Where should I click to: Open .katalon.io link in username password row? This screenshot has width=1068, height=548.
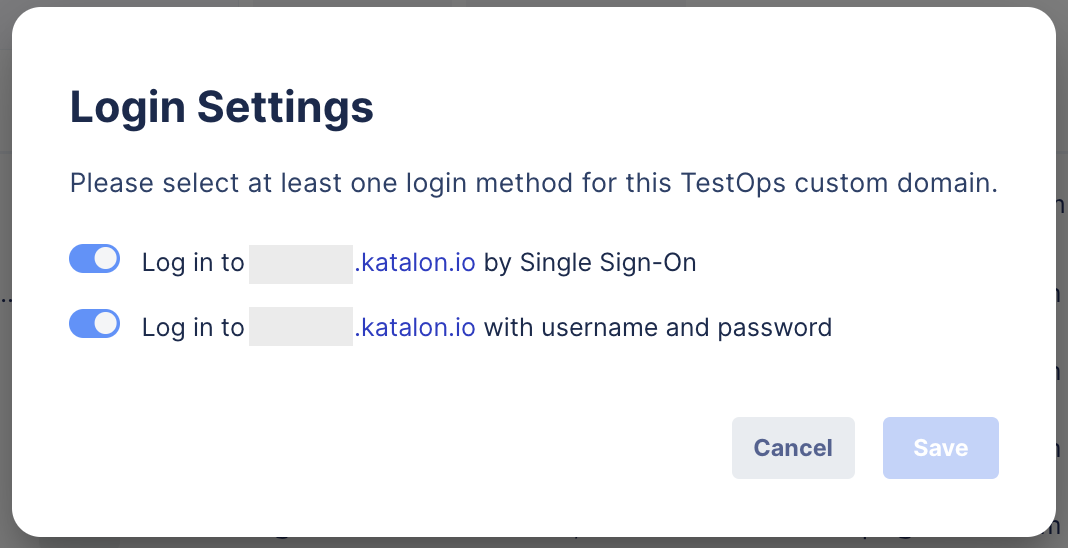[415, 327]
